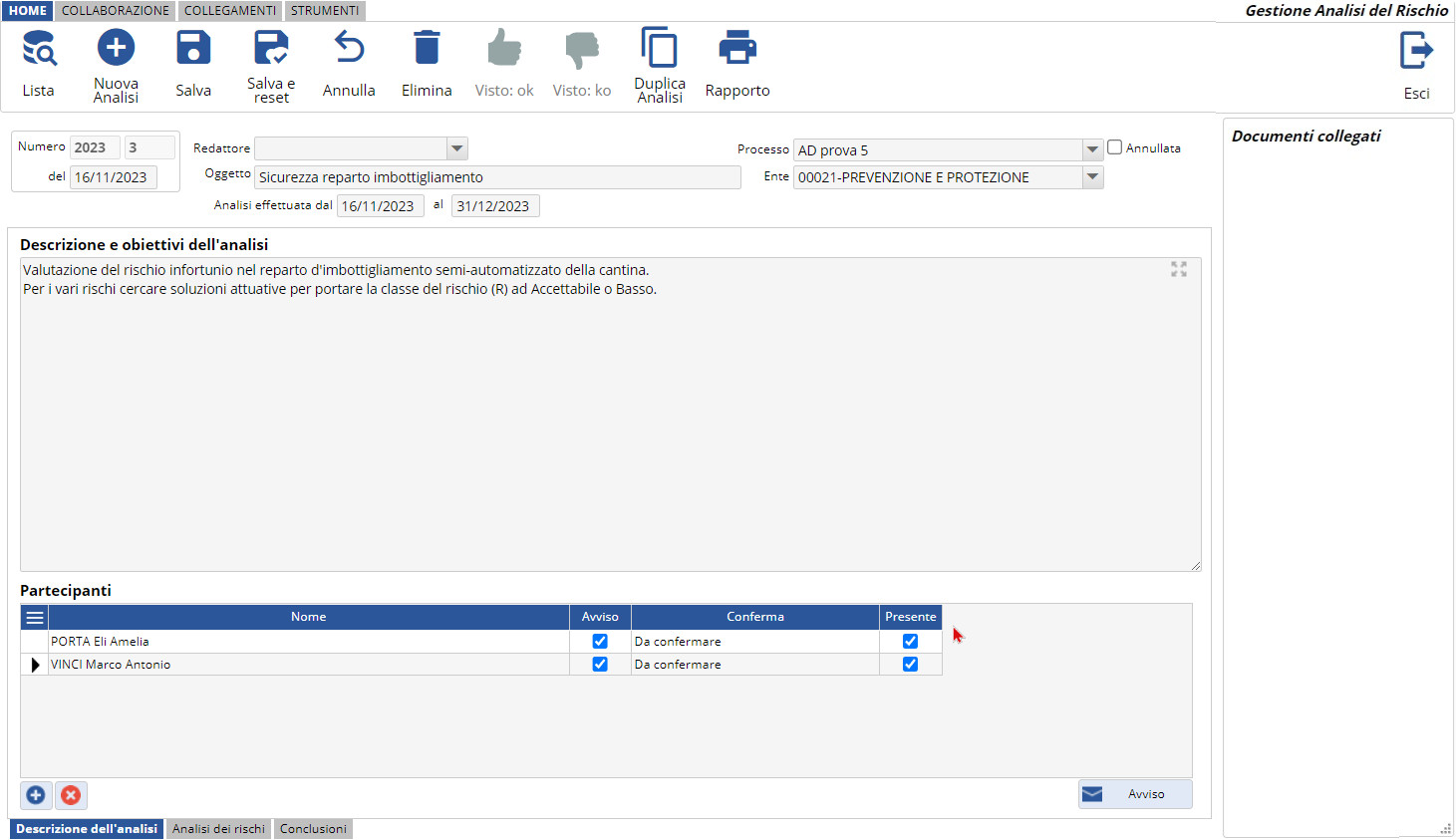
Task: Expand the Redattore dropdown
Action: [456, 149]
